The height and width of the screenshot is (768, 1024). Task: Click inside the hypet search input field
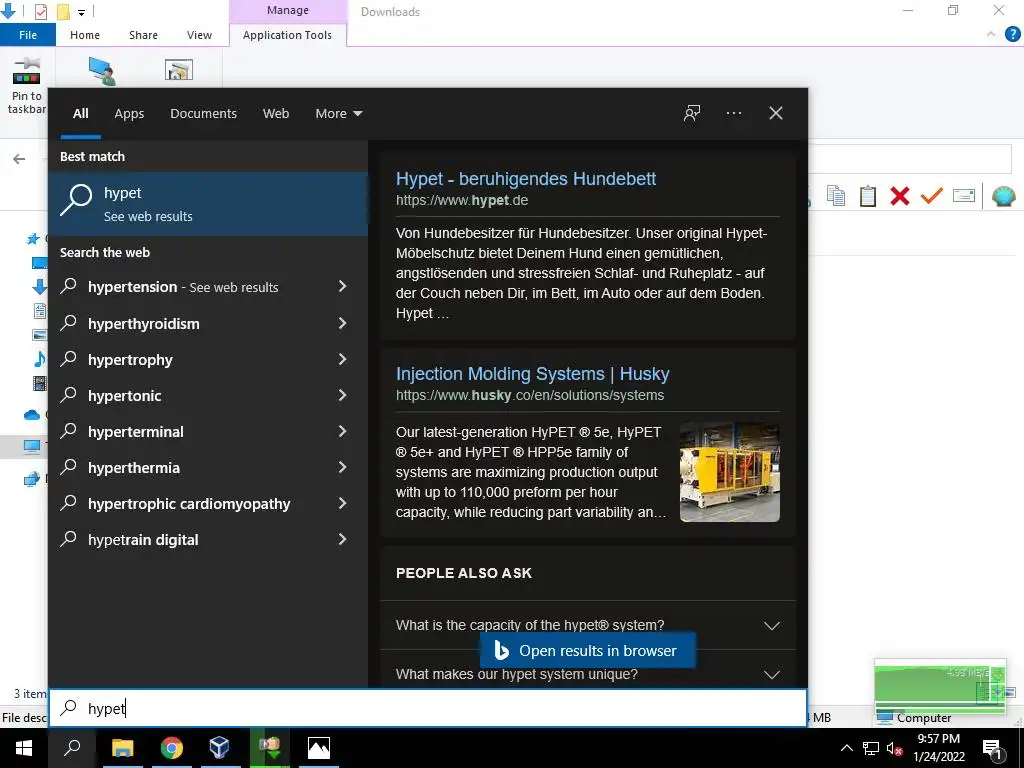428,708
